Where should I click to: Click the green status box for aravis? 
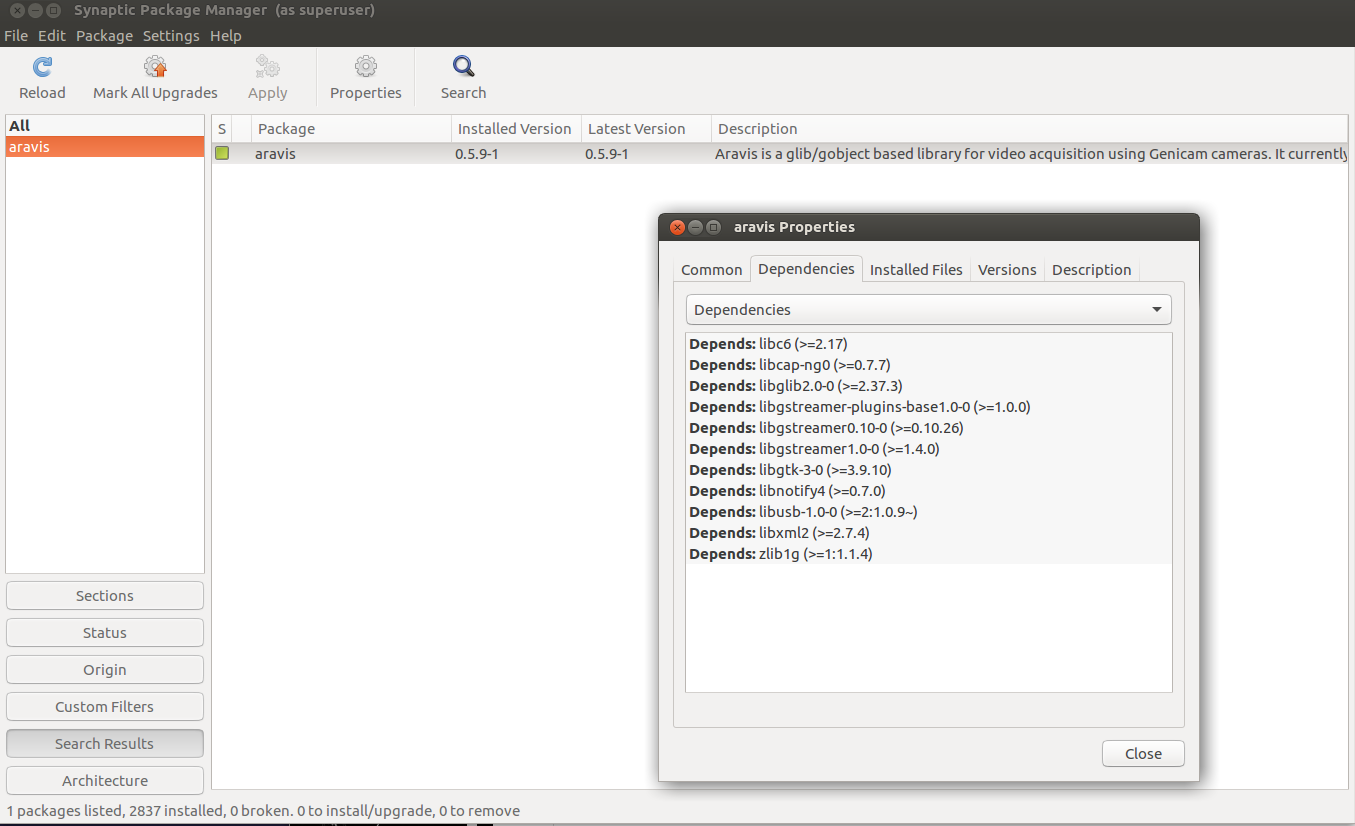(x=222, y=154)
